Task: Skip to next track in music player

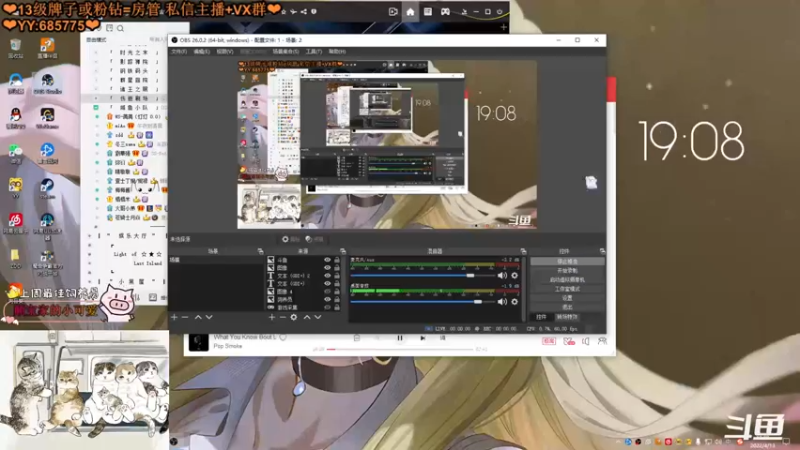Action: [422, 338]
